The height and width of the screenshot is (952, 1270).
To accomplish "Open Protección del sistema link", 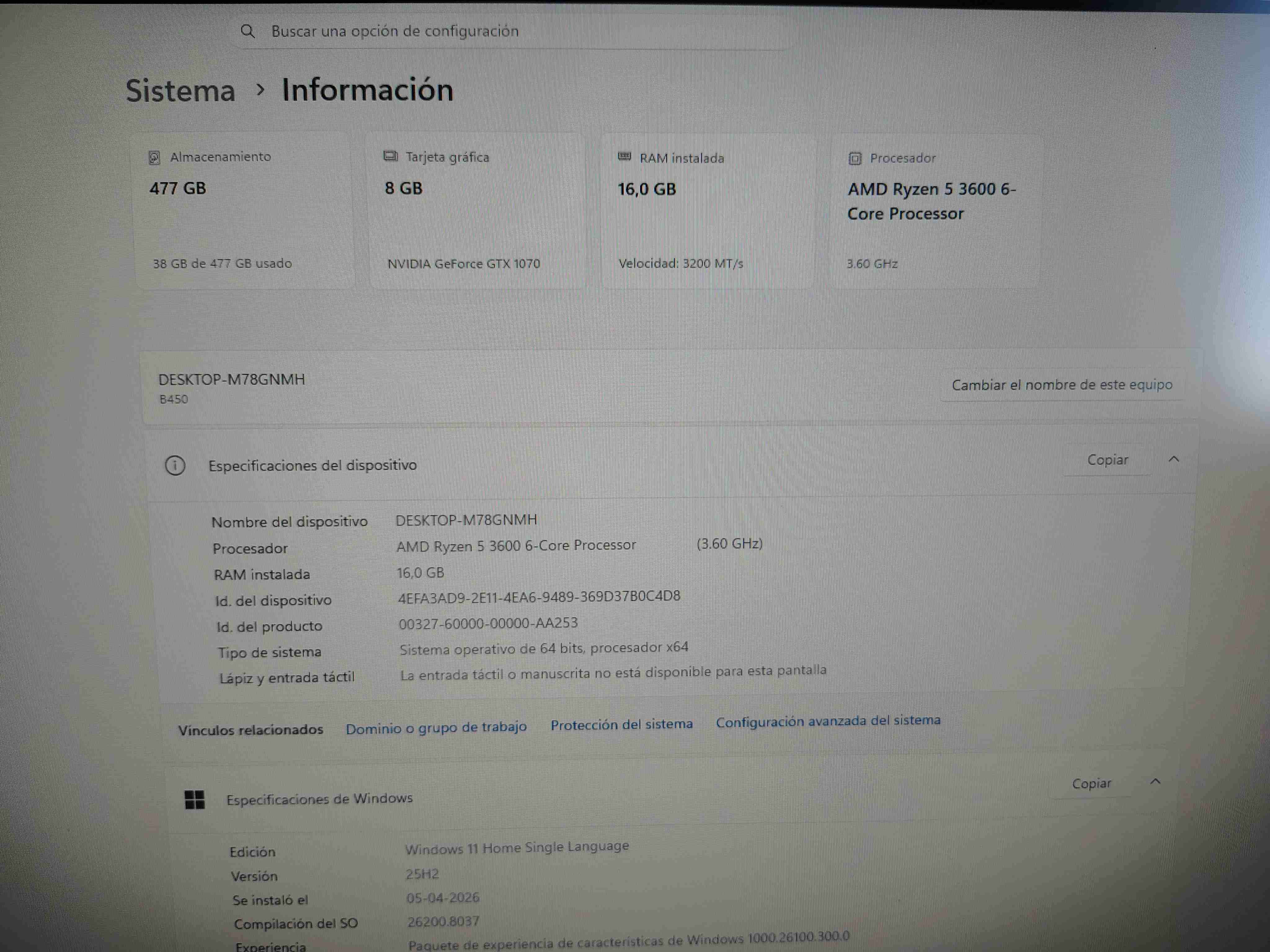I will (621, 724).
